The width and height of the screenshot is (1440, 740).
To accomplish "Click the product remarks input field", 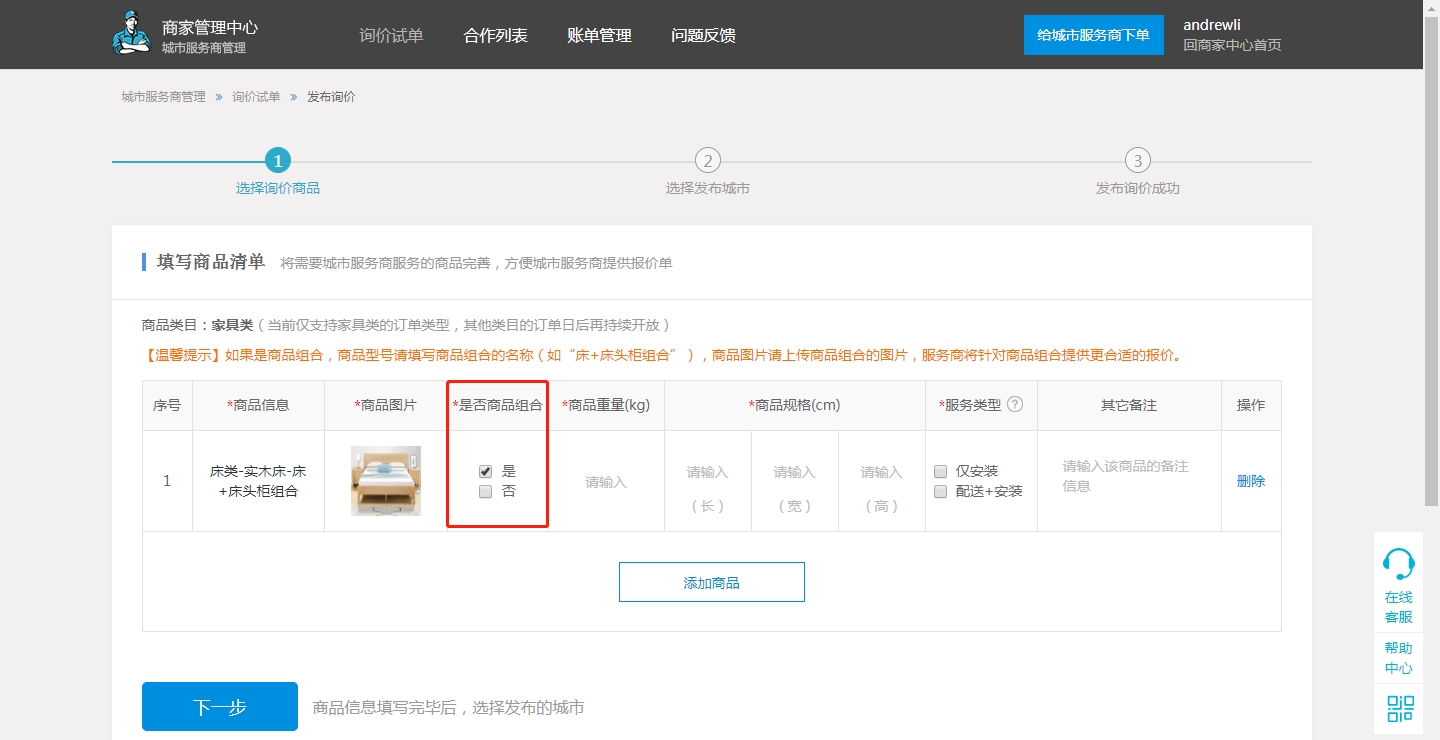I will (1129, 481).
